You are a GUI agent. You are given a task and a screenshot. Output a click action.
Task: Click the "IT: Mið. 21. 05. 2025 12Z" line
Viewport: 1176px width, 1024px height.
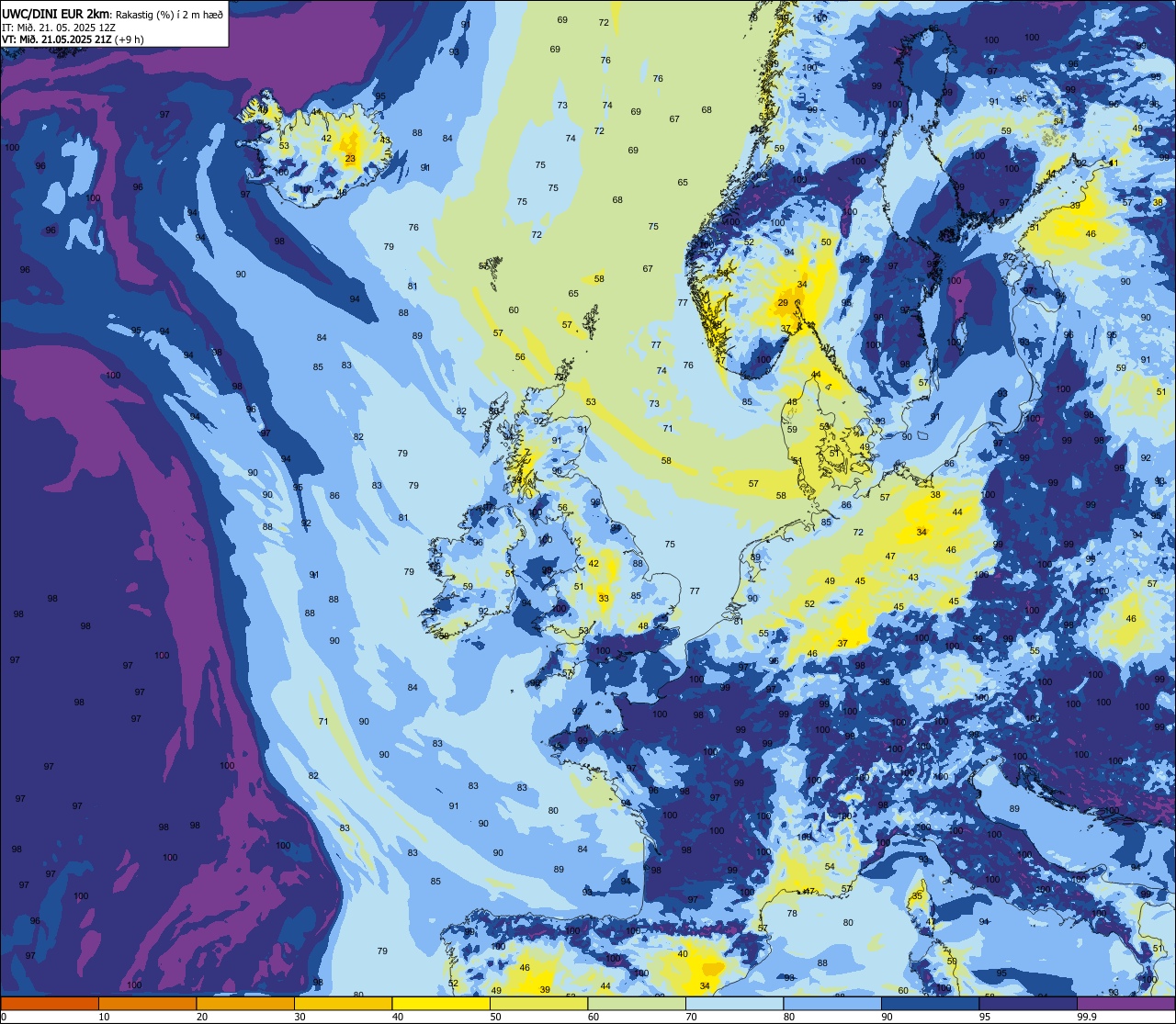[59, 27]
